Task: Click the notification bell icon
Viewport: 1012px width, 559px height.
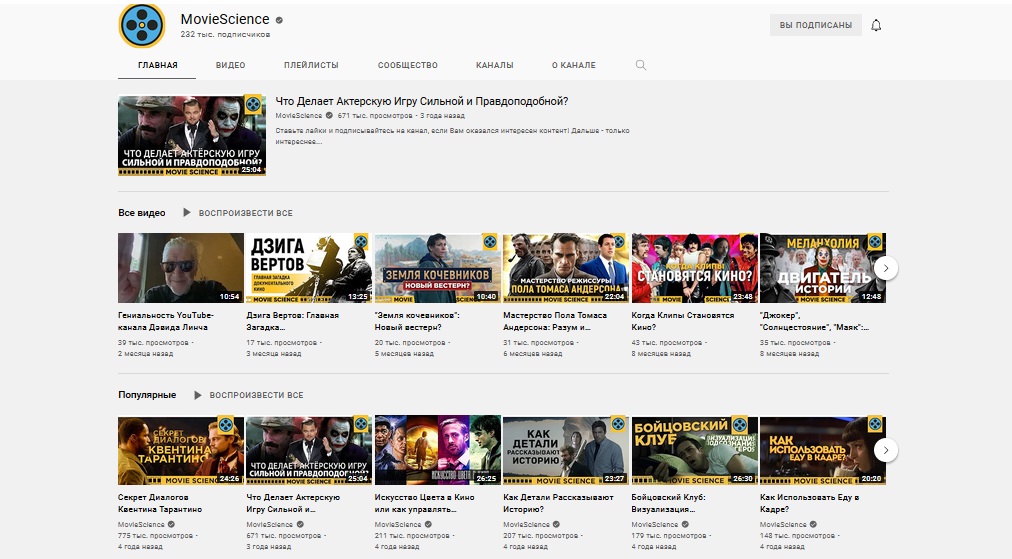Action: (876, 25)
